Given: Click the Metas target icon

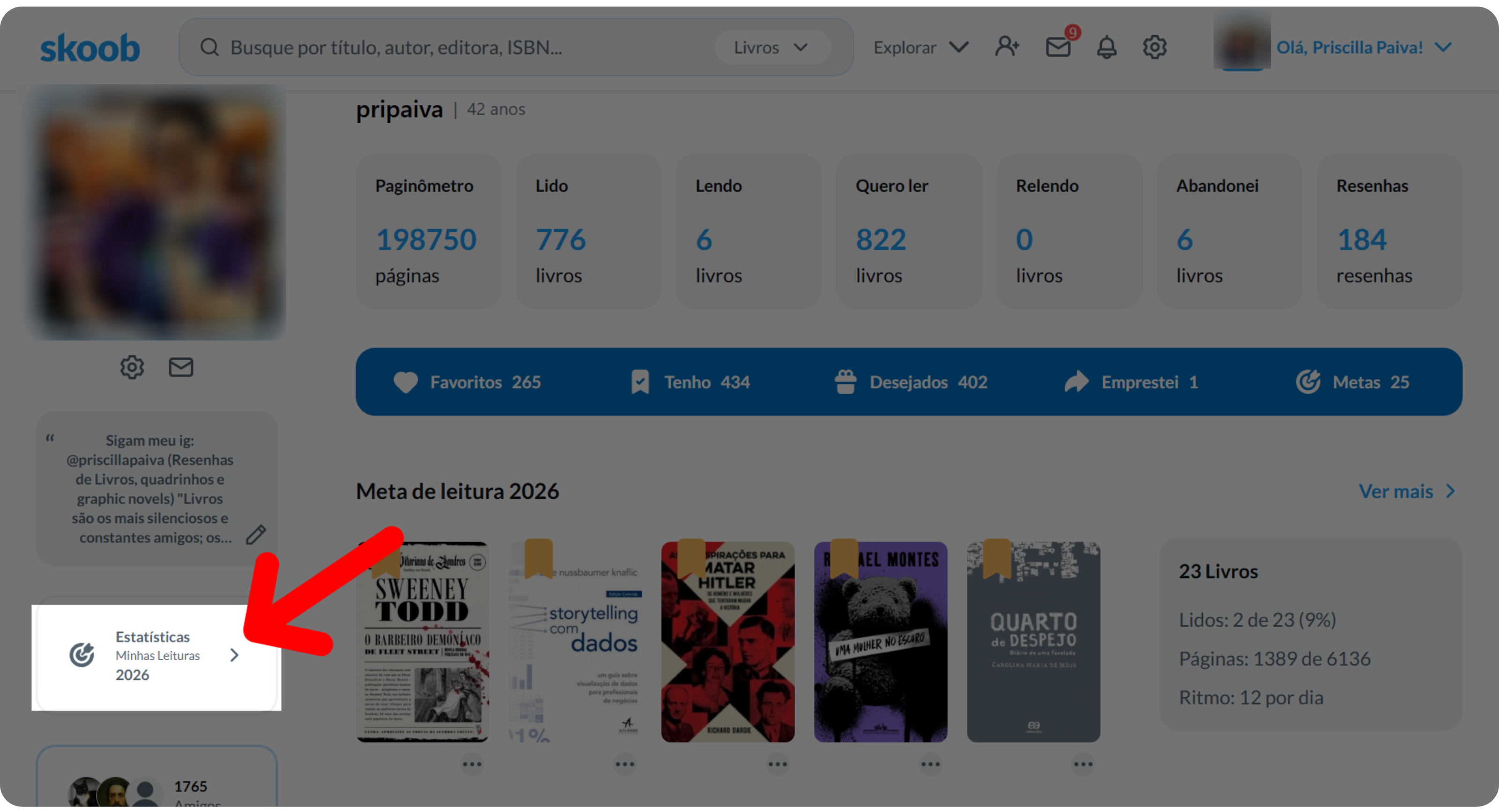Looking at the screenshot, I should [x=1308, y=382].
